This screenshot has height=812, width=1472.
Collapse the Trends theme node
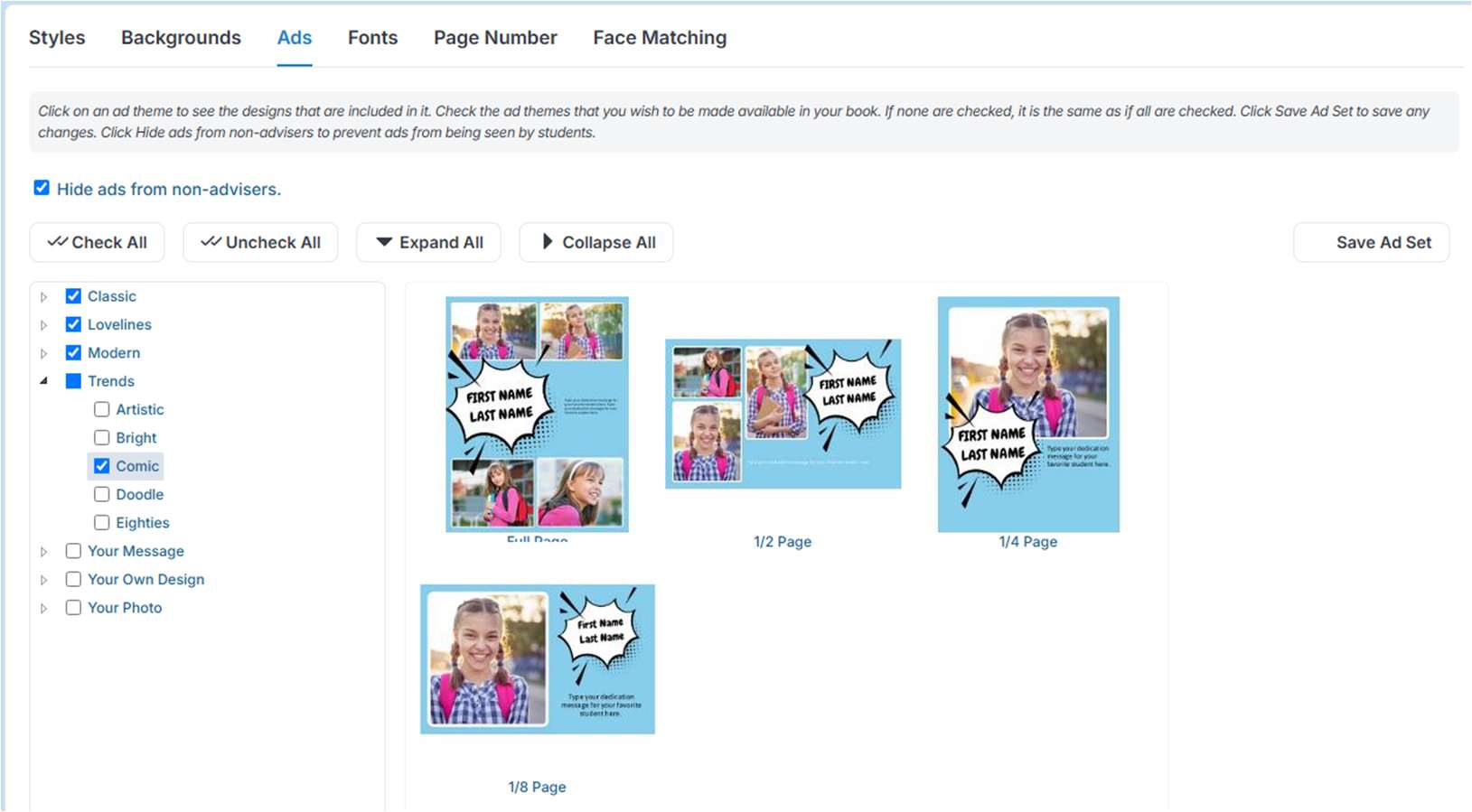[x=43, y=381]
